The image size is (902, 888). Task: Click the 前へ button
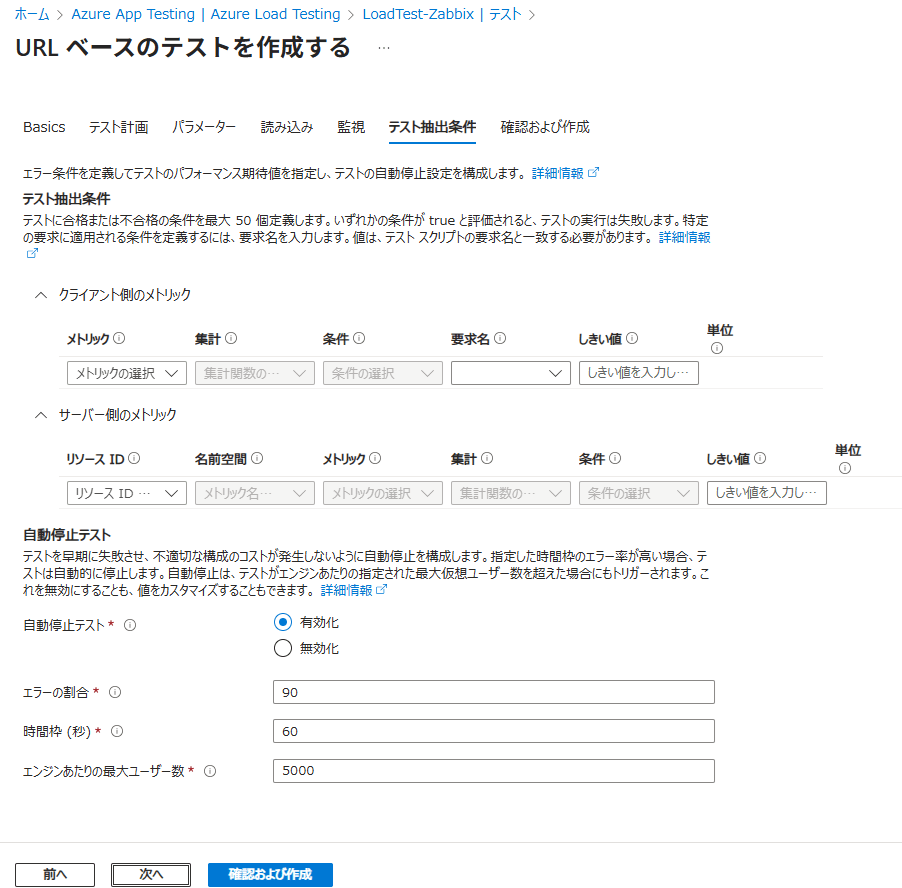tap(55, 874)
